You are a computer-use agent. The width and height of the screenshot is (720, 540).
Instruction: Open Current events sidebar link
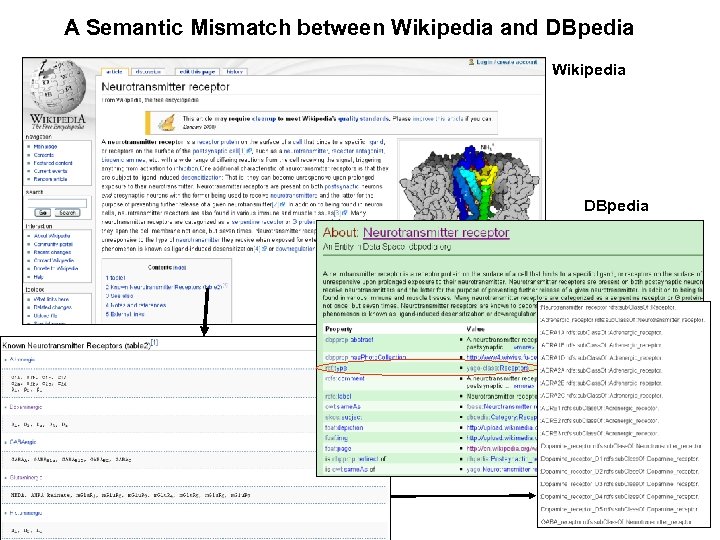pyautogui.click(x=51, y=171)
